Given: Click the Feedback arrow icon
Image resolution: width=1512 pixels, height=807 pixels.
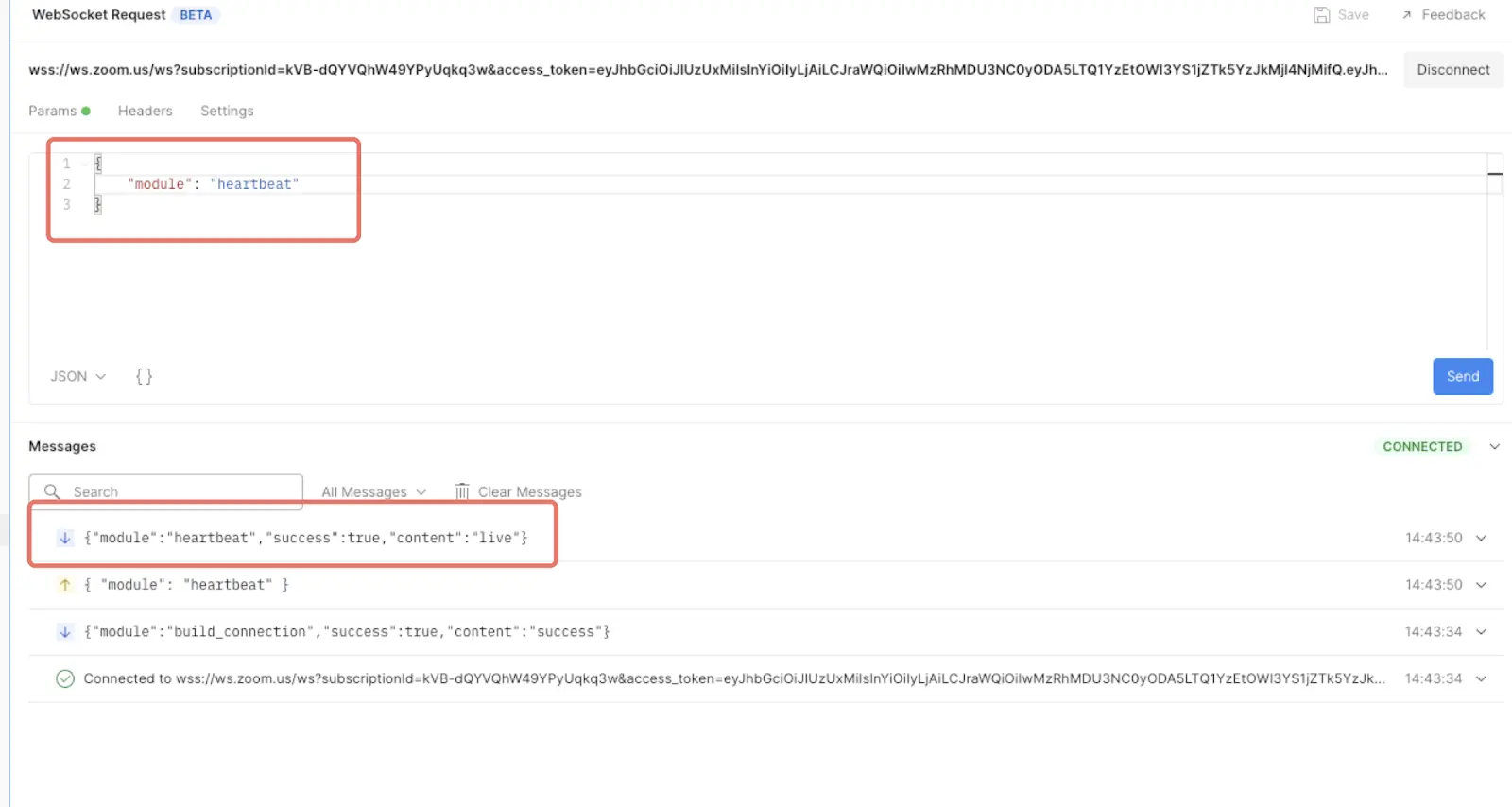Looking at the screenshot, I should [x=1406, y=15].
